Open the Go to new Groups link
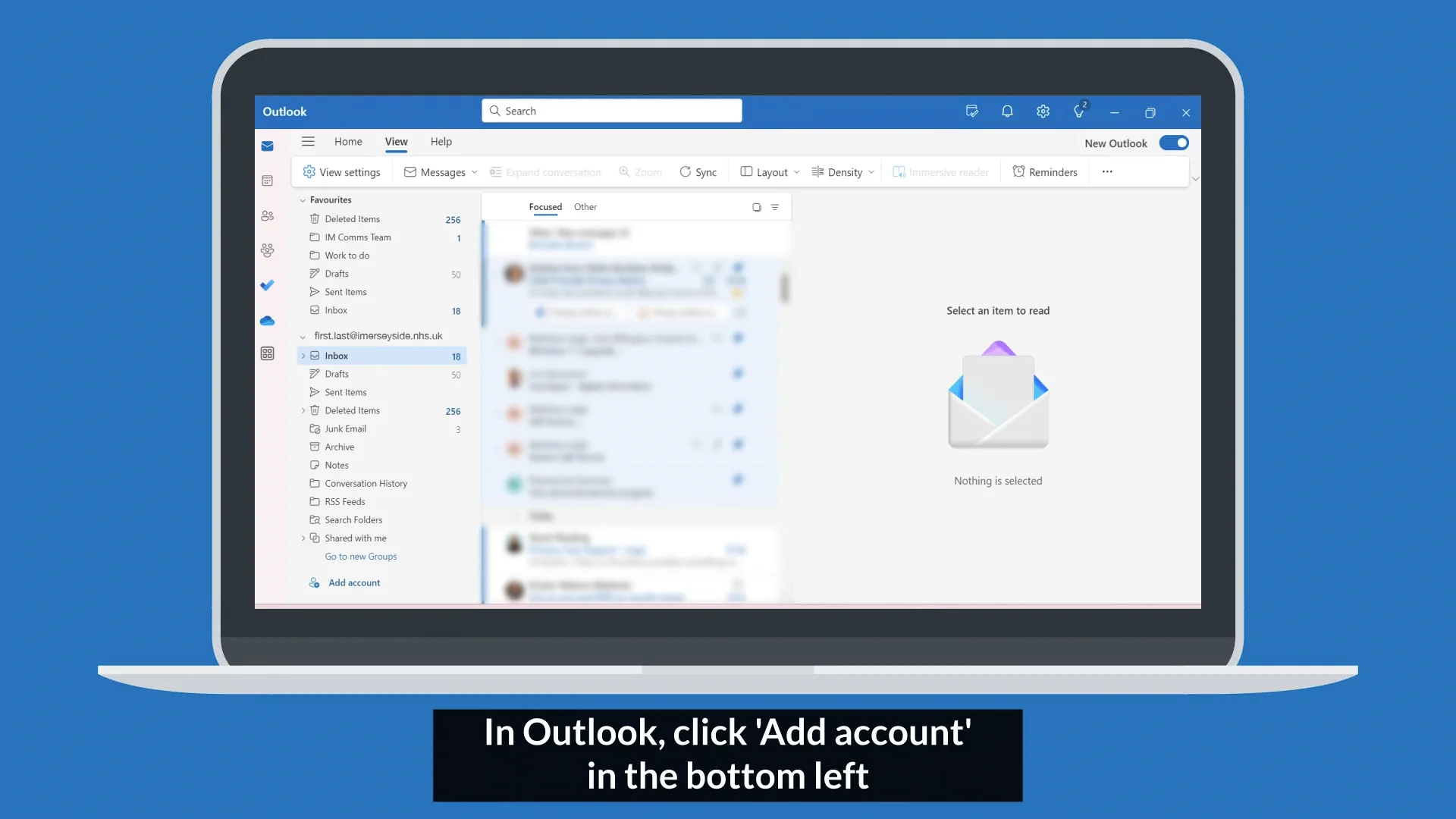This screenshot has height=819, width=1456. coord(361,556)
